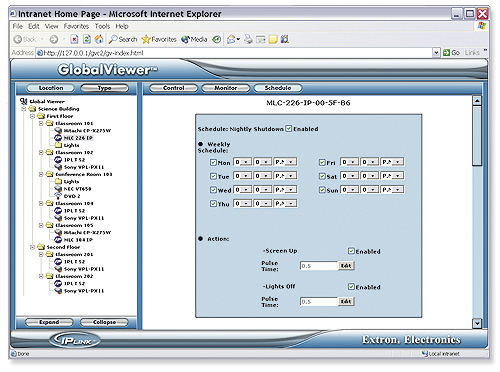The width and height of the screenshot is (500, 372).
Task: Open the File menu
Action: point(18,26)
